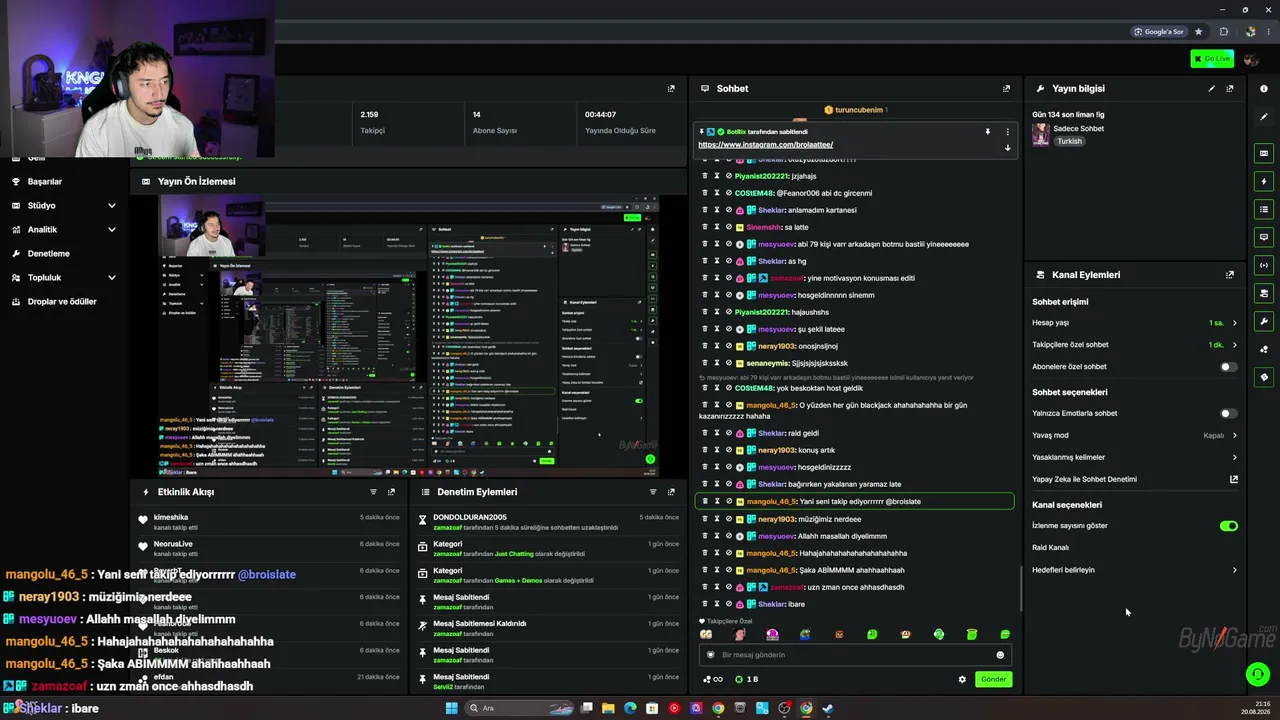The image size is (1280, 720).
Task: Toggle the lightning activity widget in the right sidebar
Action: (x=1264, y=181)
